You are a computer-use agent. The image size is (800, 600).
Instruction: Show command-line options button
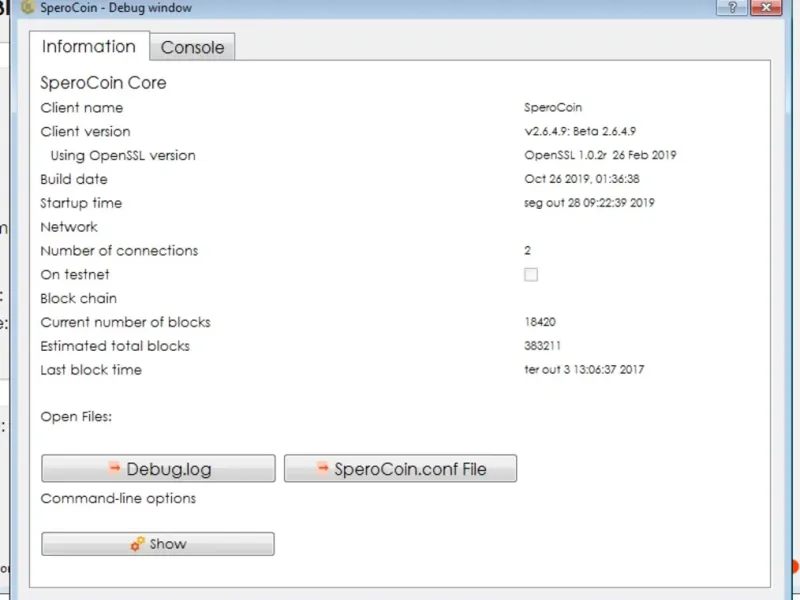158,544
